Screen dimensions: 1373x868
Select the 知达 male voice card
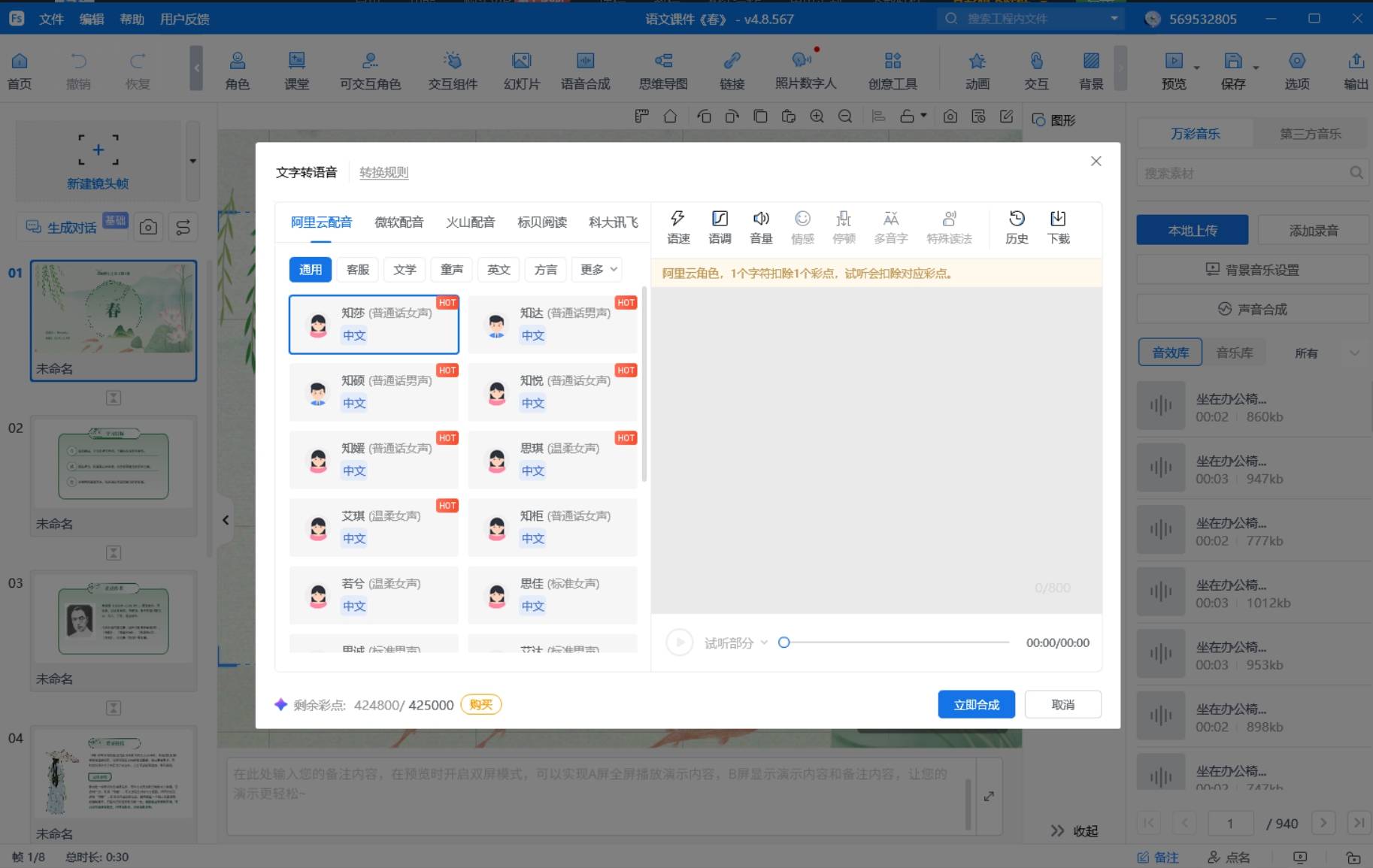(553, 324)
